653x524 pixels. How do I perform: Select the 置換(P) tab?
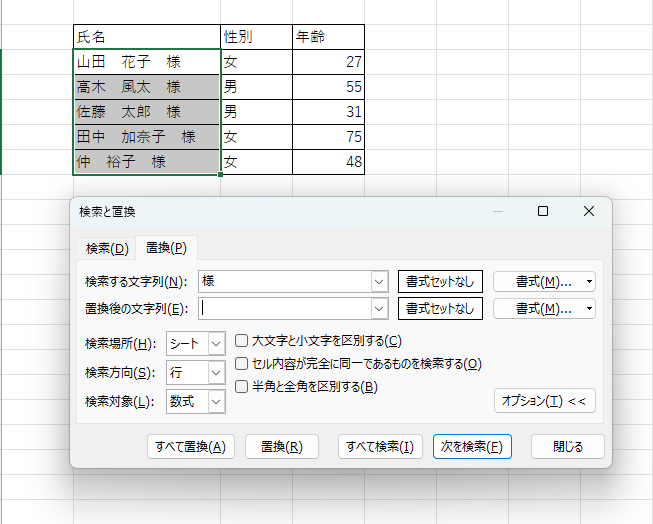tap(166, 248)
